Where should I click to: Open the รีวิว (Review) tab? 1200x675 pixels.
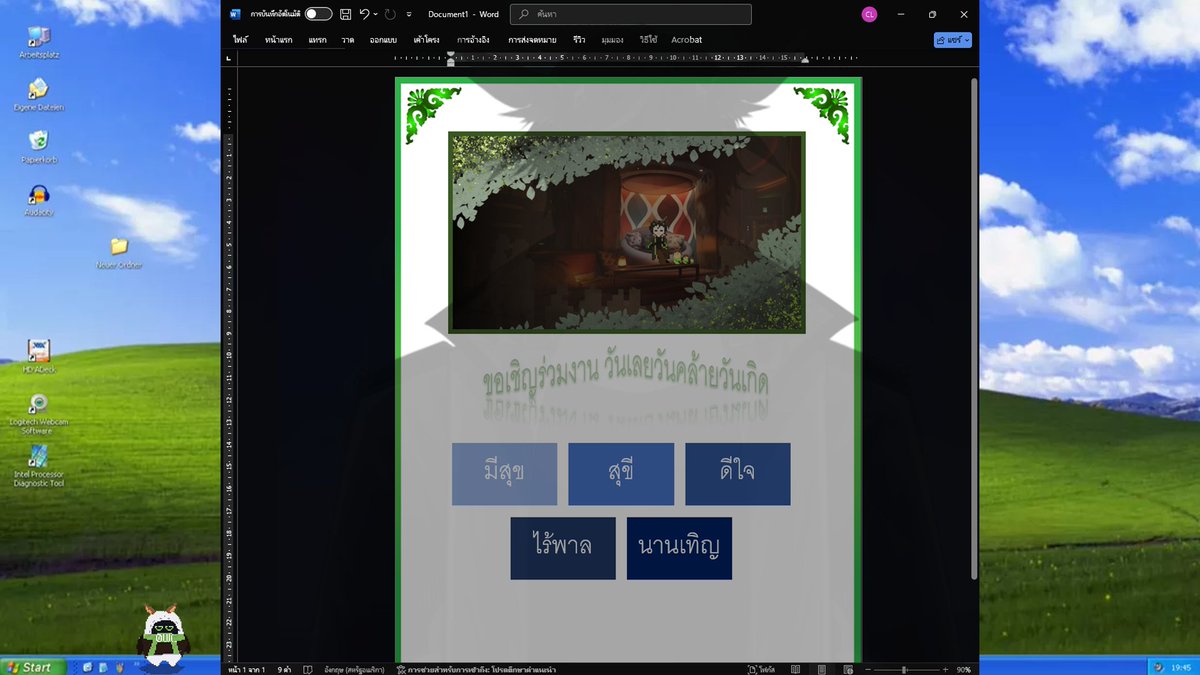point(579,40)
